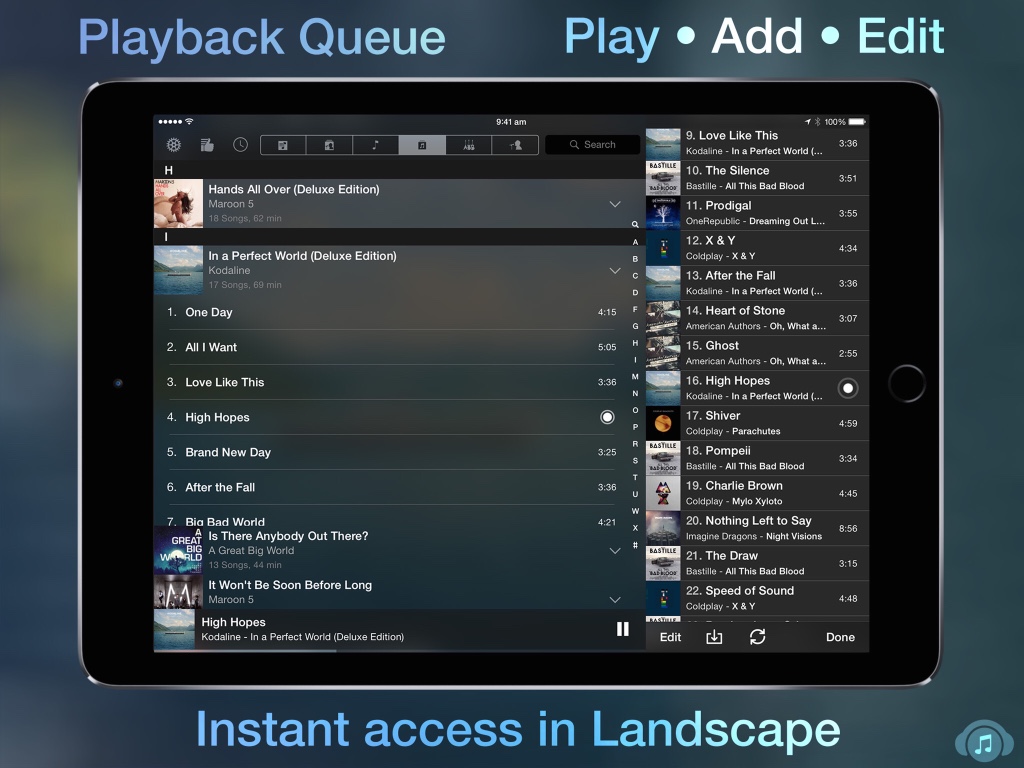
Task: Tap the battery indicator in status bar
Action: [857, 121]
